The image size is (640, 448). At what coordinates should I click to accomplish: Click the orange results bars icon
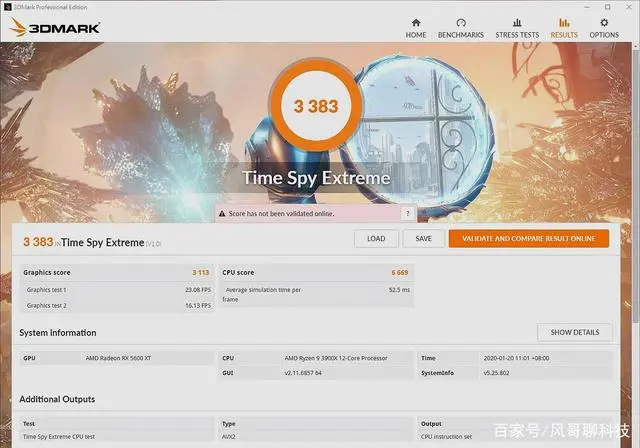pos(564,22)
